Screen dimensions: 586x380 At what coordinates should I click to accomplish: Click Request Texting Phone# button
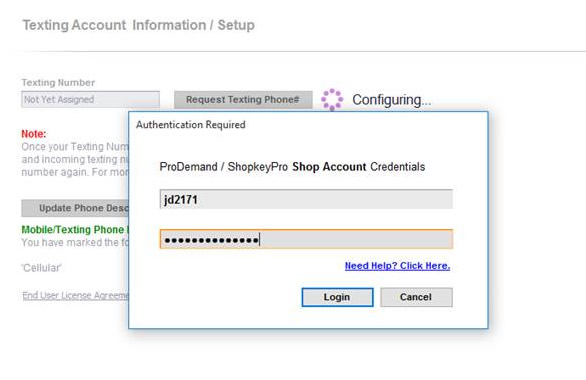pyautogui.click(x=243, y=99)
